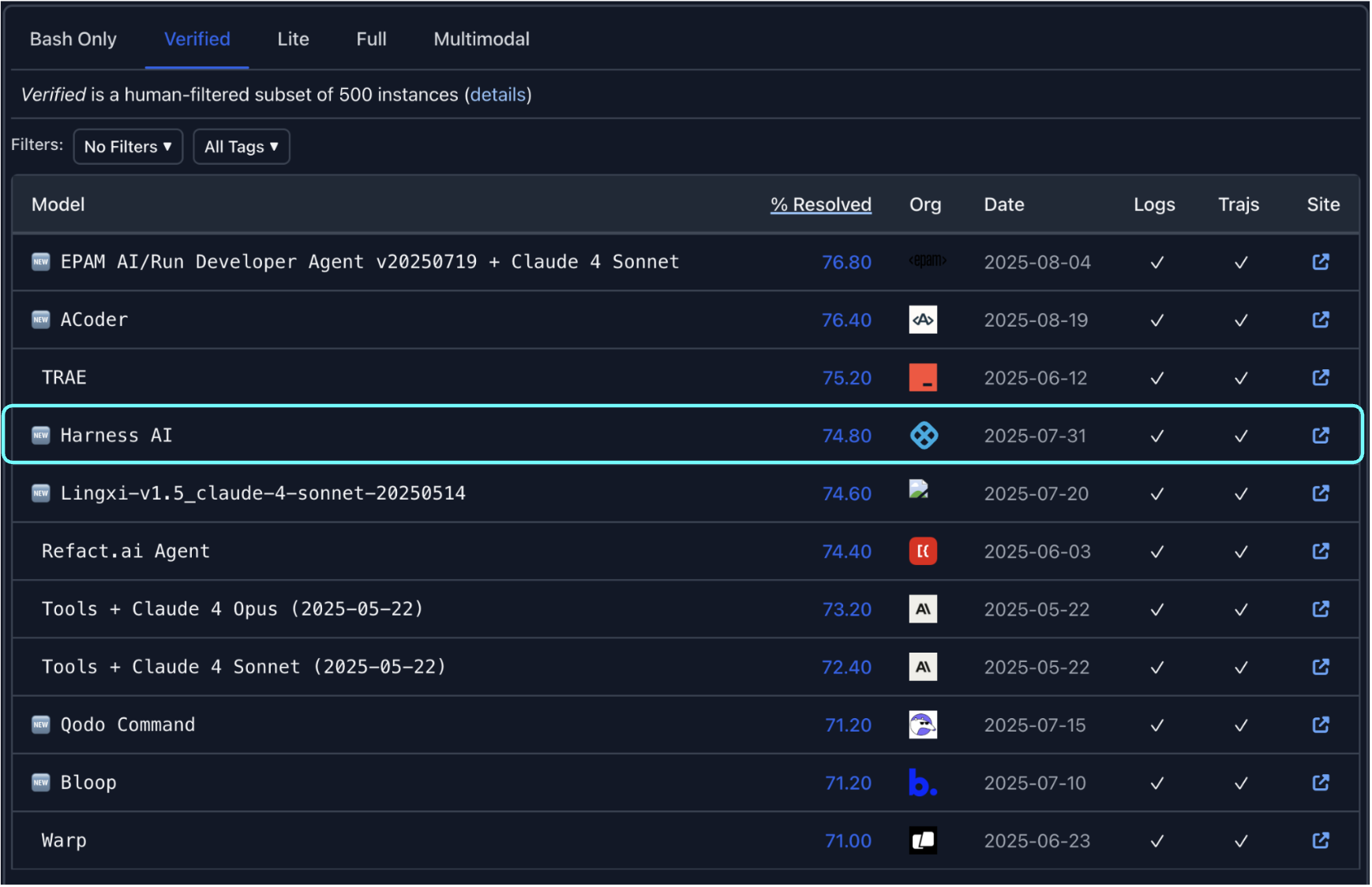Open the external site link for Qodo Command row

point(1321,724)
